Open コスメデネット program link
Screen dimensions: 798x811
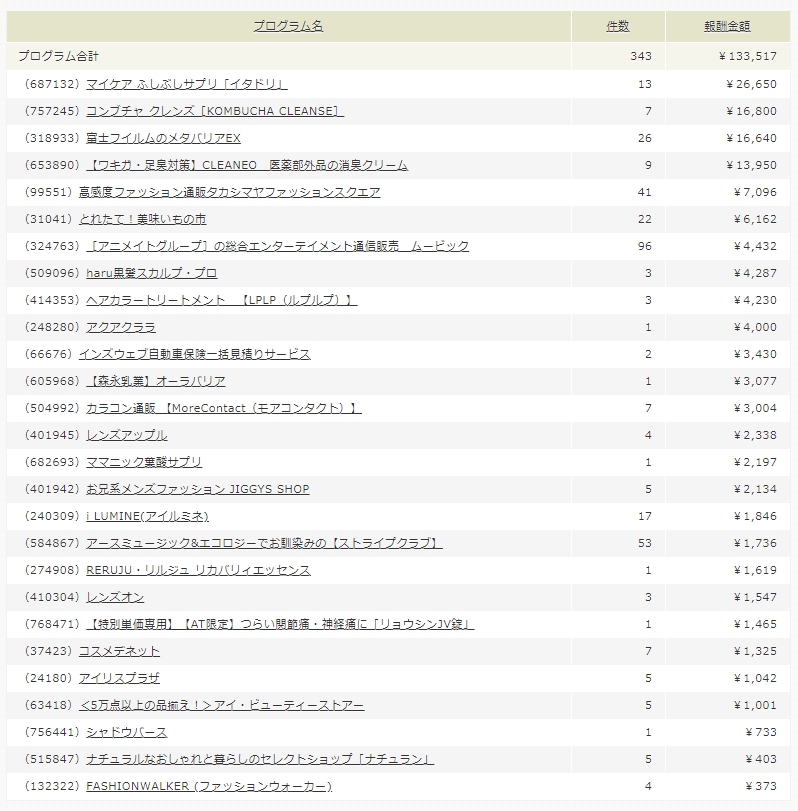pyautogui.click(x=119, y=651)
